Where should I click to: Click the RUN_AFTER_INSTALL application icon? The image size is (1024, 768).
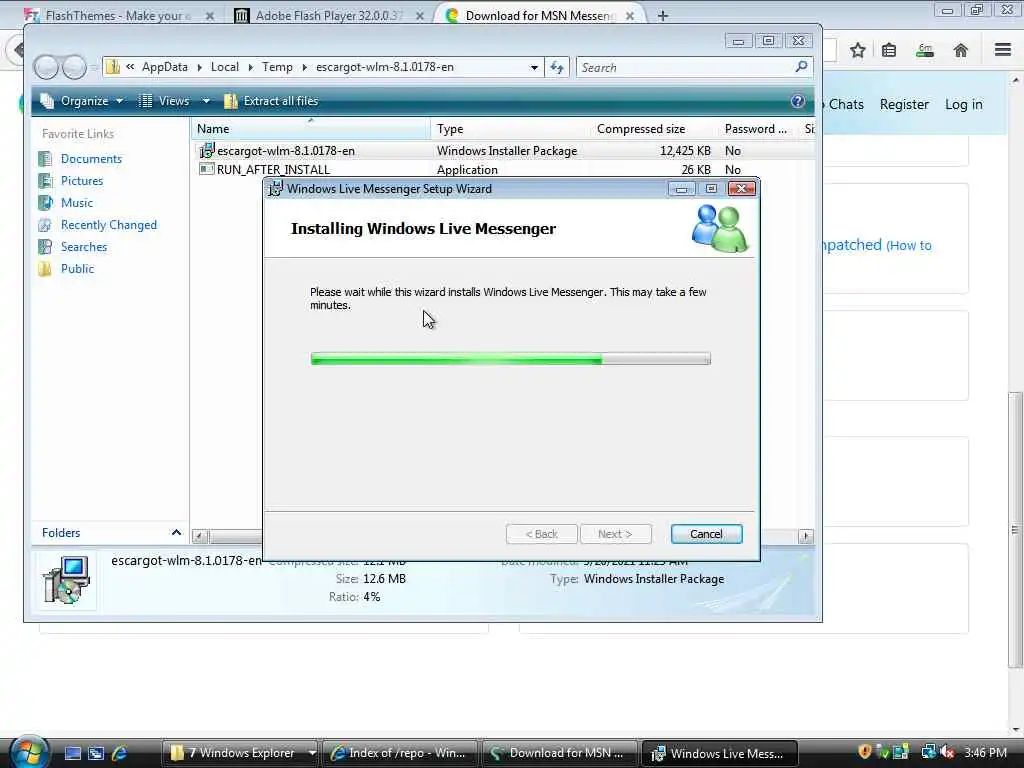(x=206, y=169)
